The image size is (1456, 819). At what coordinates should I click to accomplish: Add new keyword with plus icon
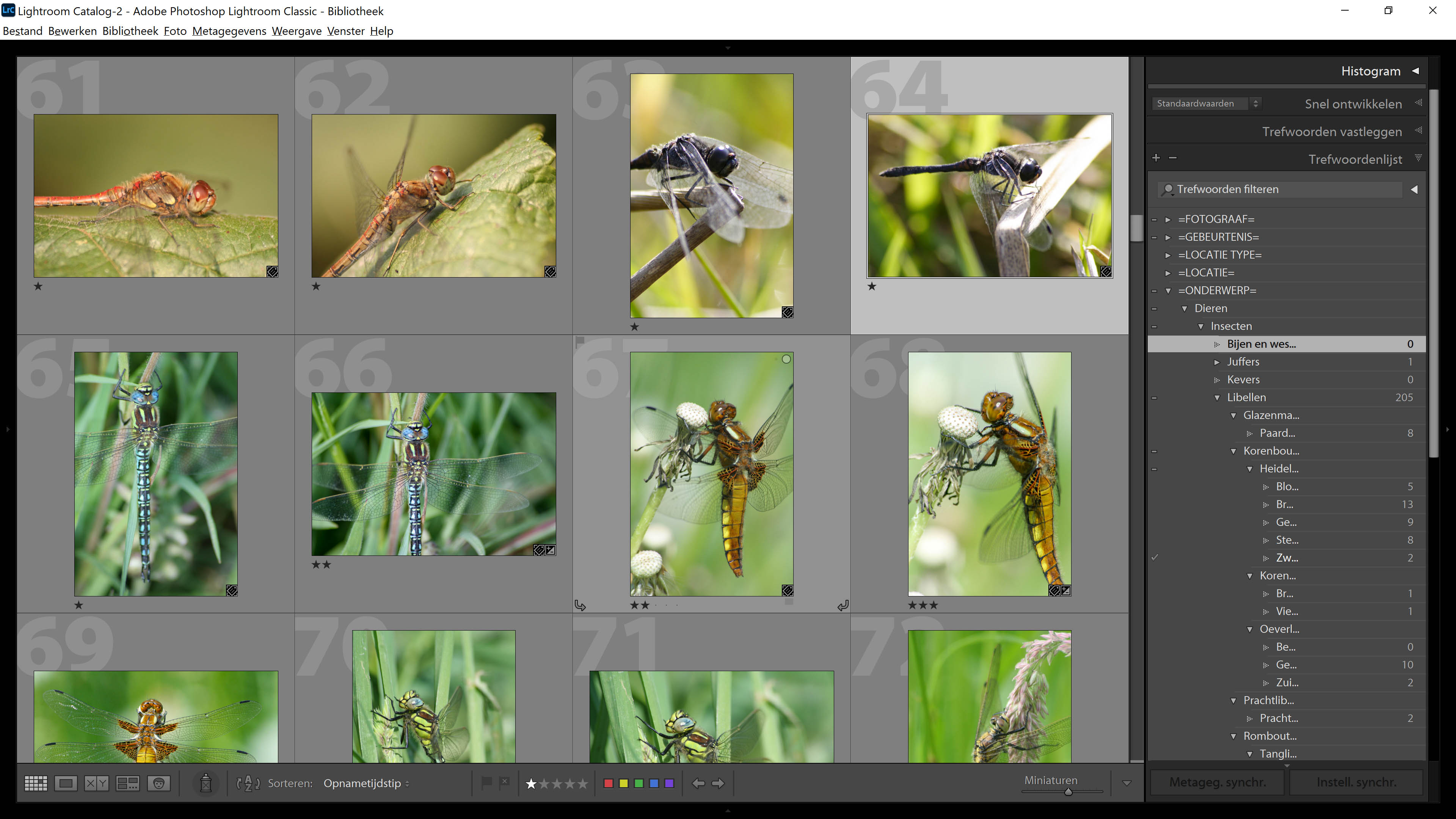click(x=1156, y=158)
